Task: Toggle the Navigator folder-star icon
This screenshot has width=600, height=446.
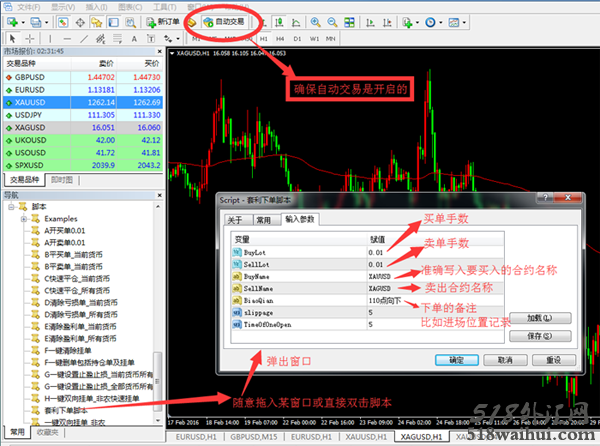Action: tap(96, 22)
